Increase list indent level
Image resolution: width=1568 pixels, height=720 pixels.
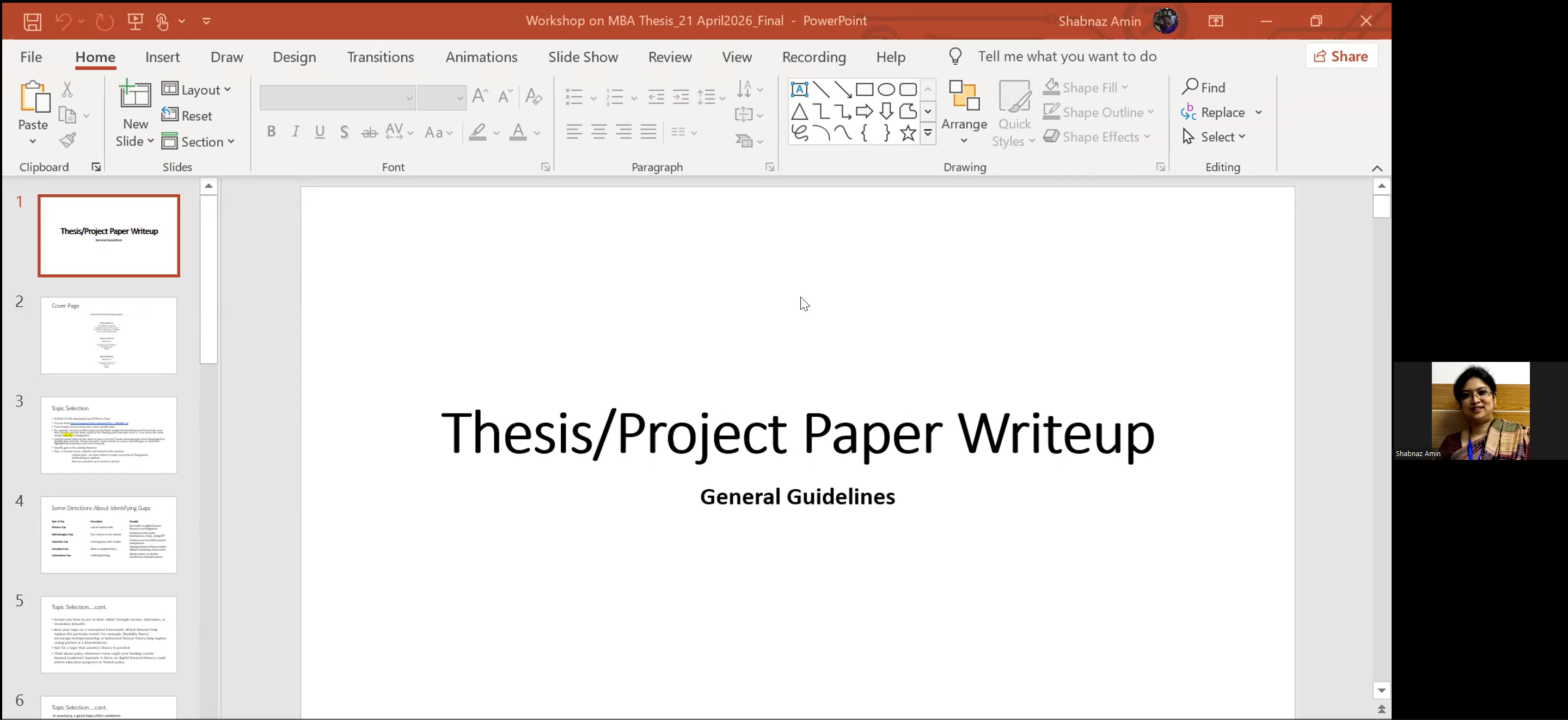[x=681, y=96]
